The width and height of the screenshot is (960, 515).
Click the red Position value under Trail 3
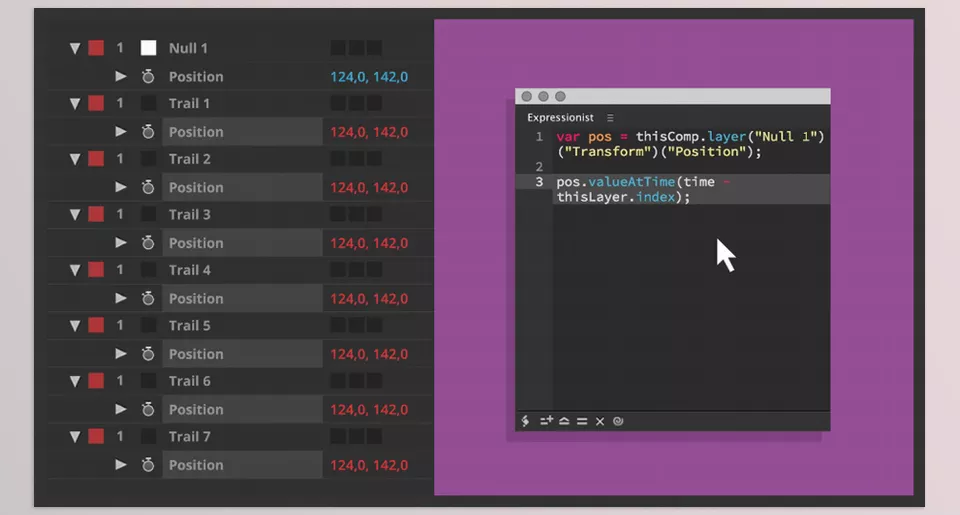[x=369, y=242]
